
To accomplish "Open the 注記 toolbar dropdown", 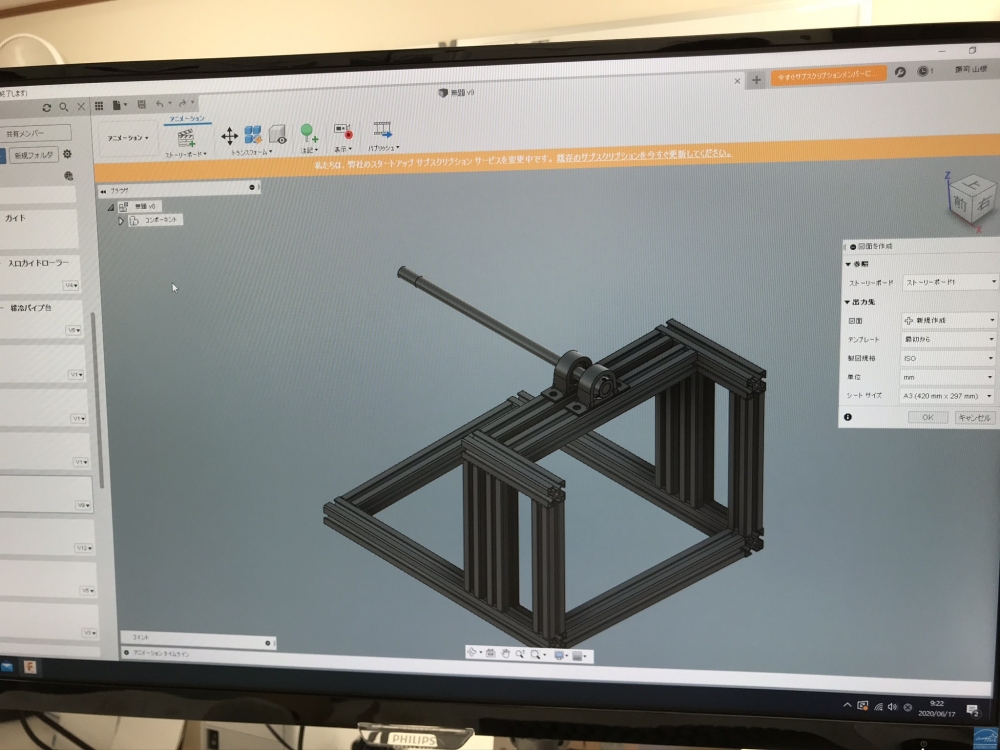I will 309,151.
